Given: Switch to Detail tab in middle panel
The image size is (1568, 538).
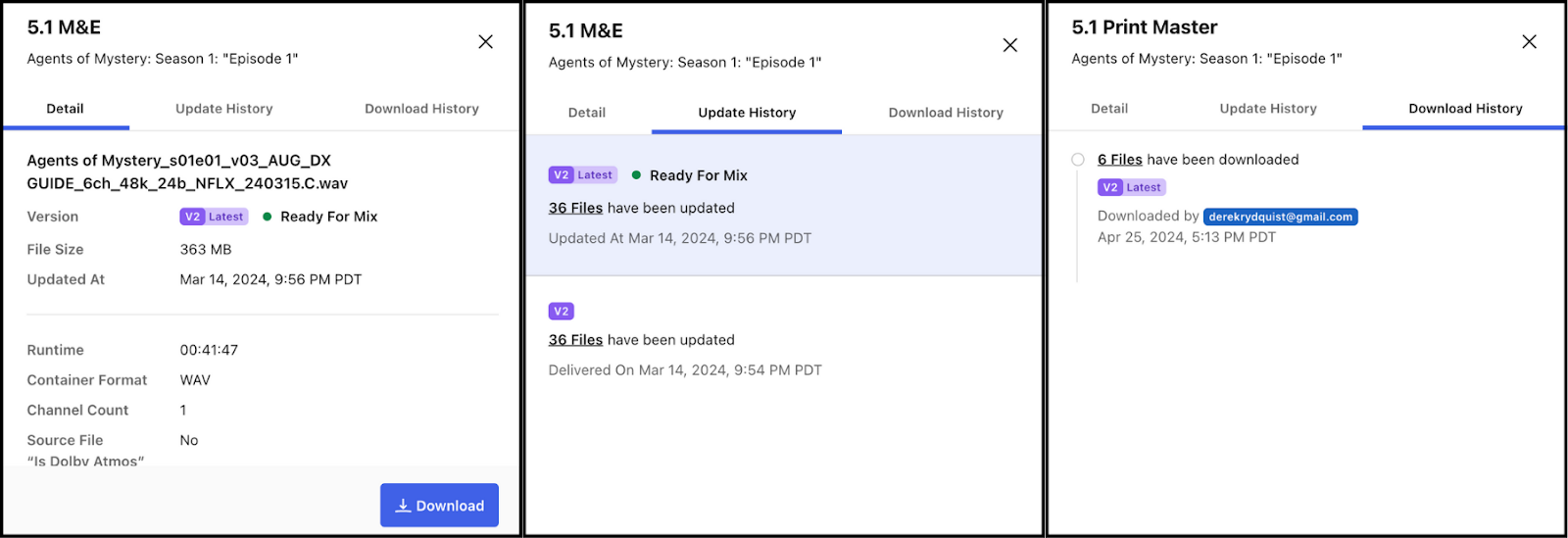Looking at the screenshot, I should 587,113.
